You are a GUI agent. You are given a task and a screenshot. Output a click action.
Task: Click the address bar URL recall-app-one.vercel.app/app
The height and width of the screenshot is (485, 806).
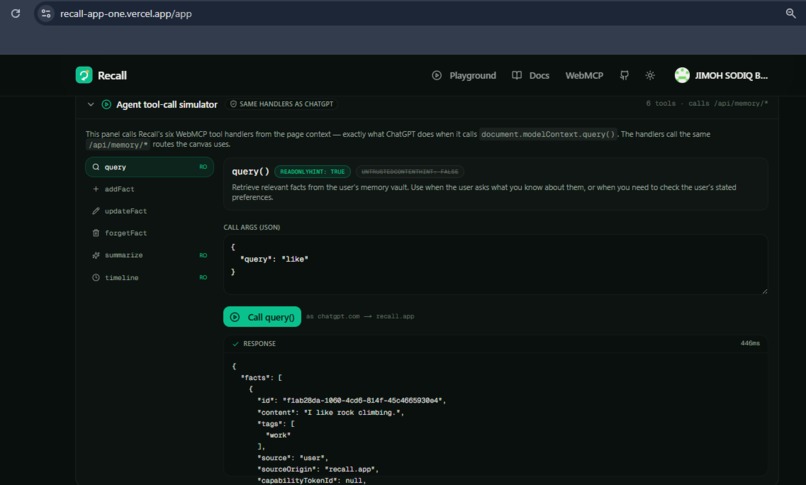126,14
